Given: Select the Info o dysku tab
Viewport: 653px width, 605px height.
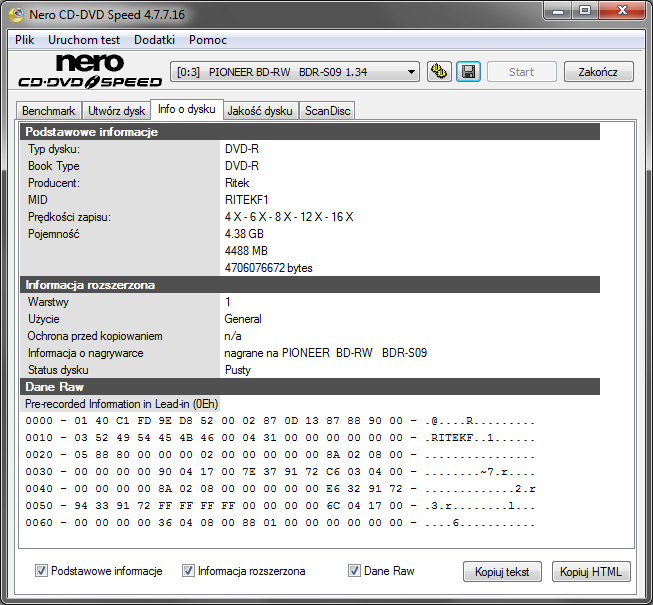Looking at the screenshot, I should click(187, 109).
